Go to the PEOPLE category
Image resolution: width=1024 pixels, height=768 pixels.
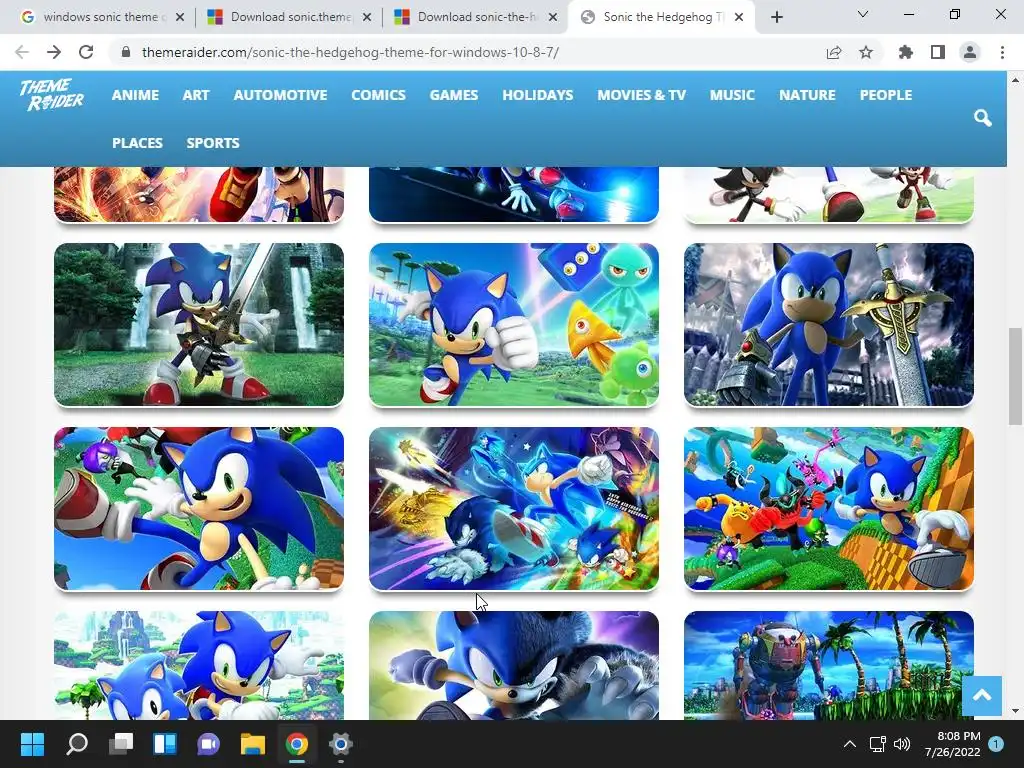point(886,95)
